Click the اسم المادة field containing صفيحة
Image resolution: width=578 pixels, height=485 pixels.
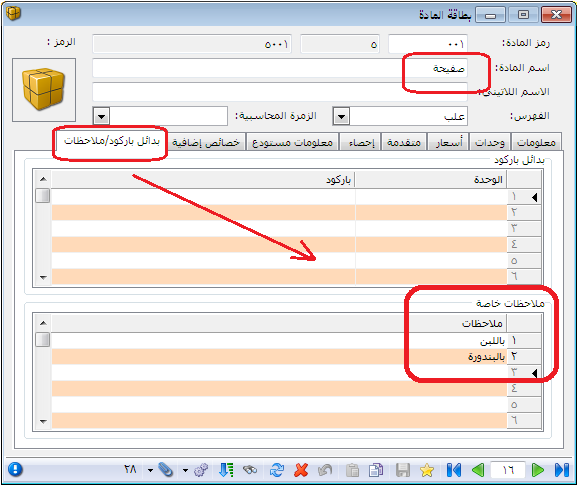pyautogui.click(x=280, y=68)
